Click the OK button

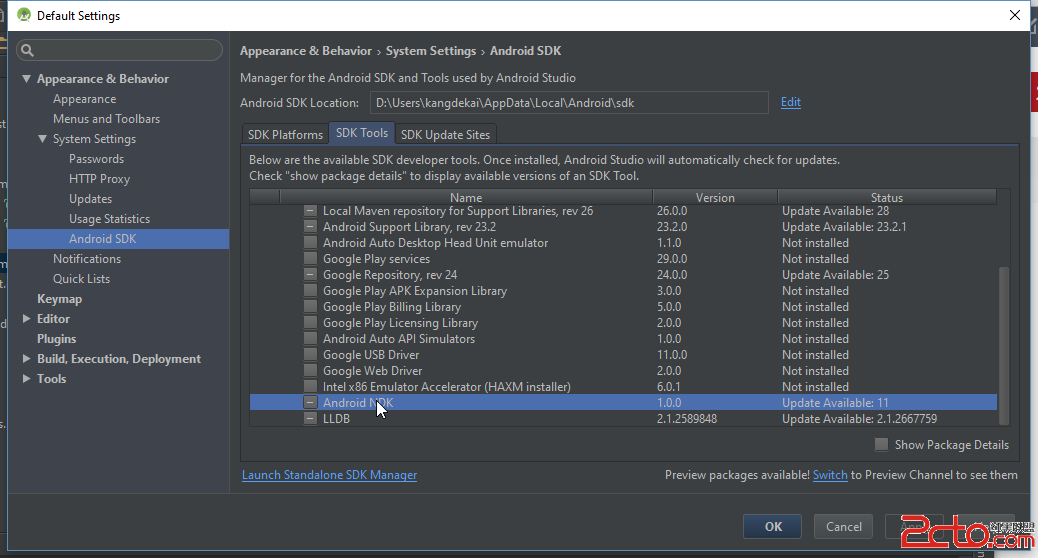pos(772,526)
